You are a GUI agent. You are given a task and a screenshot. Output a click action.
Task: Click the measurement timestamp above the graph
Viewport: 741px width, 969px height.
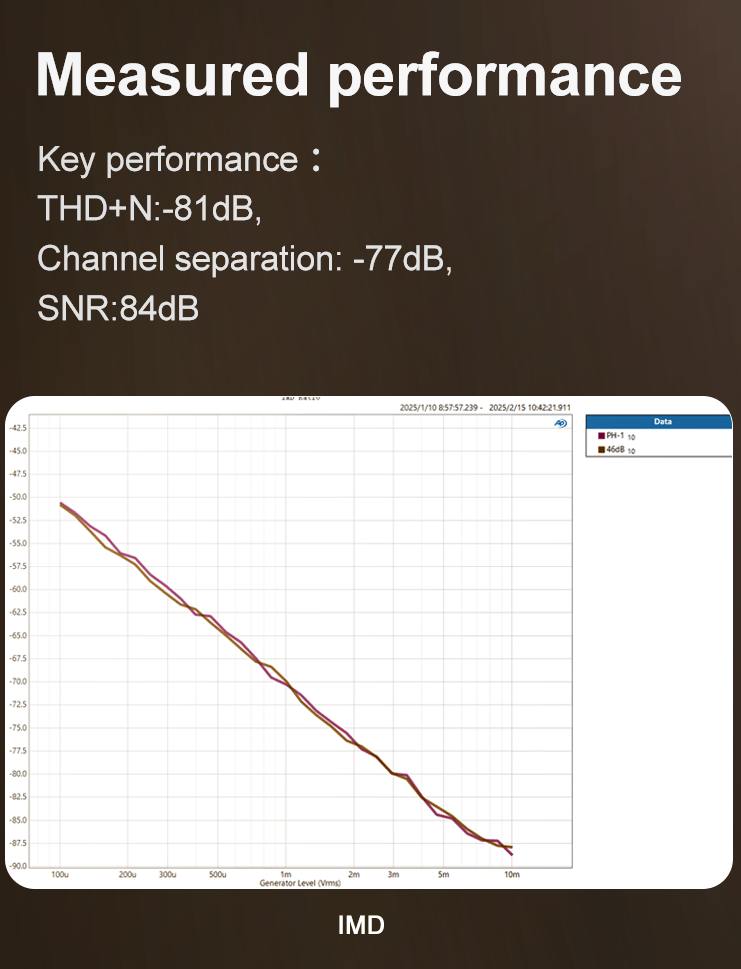point(485,408)
